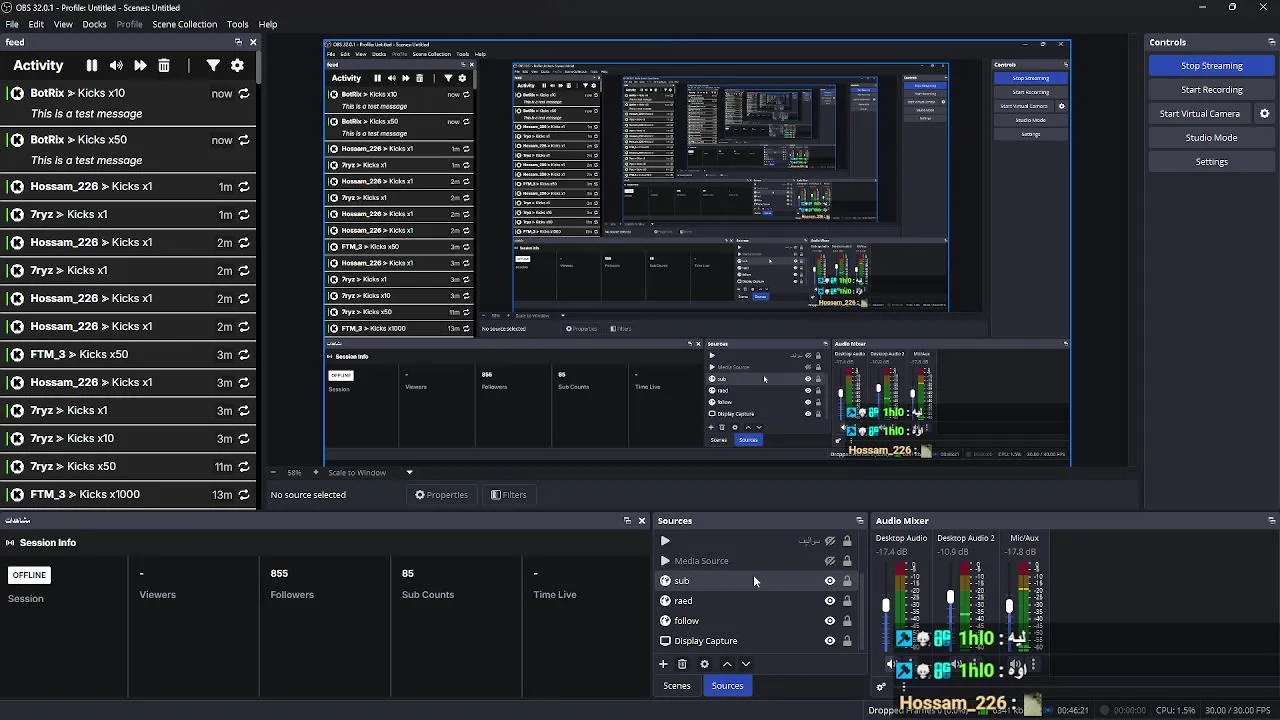Close the feed dock
This screenshot has width=1280, height=720.
pos(253,42)
